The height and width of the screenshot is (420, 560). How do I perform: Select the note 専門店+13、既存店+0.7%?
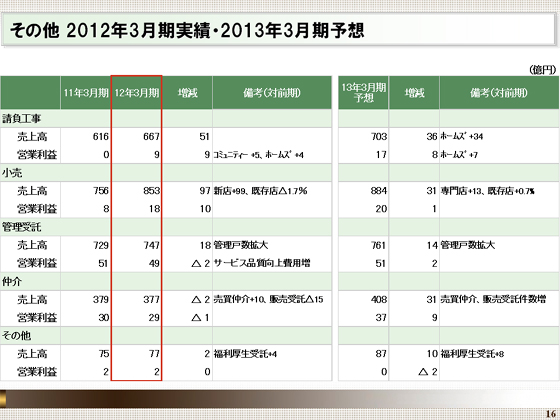tap(488, 191)
